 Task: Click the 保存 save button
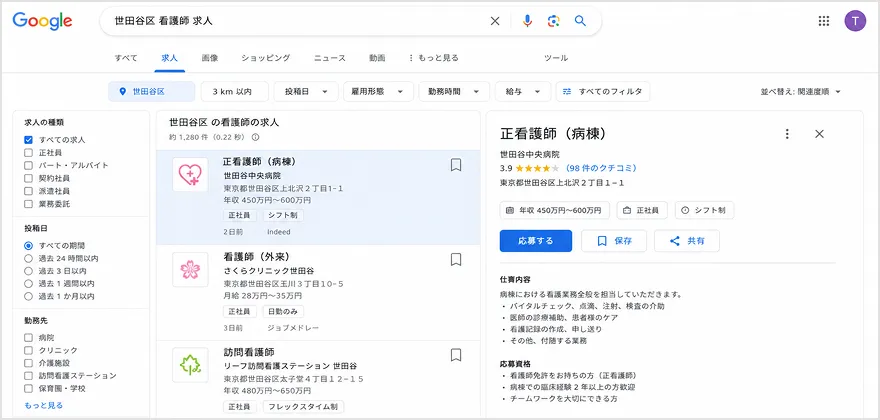614,241
